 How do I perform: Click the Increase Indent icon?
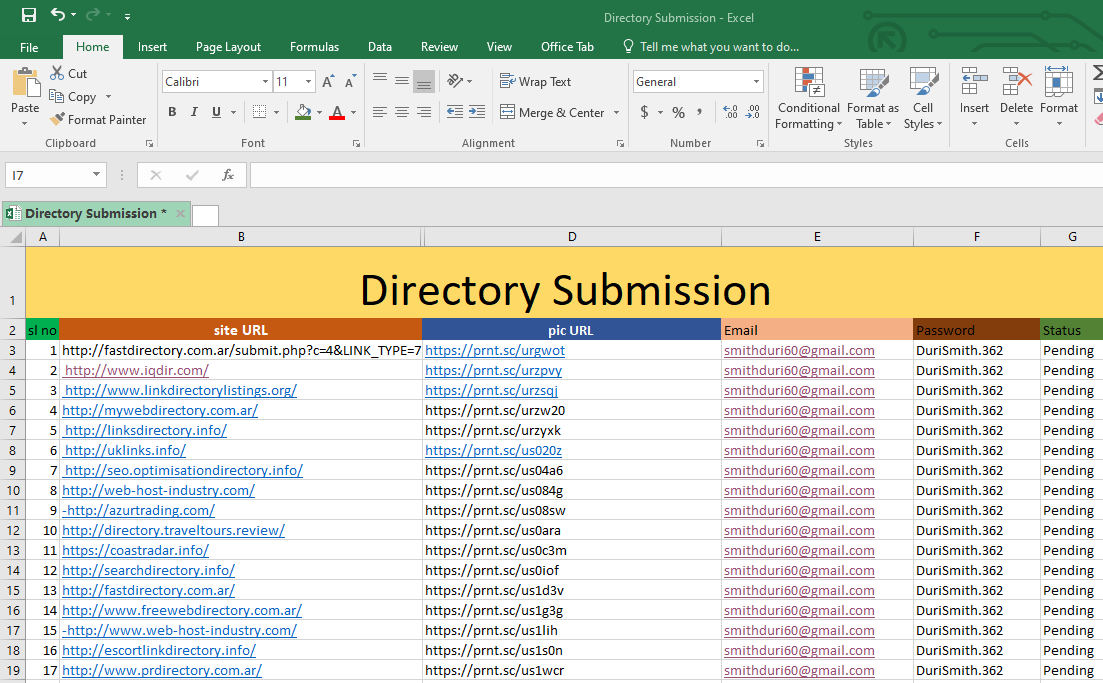pos(476,112)
